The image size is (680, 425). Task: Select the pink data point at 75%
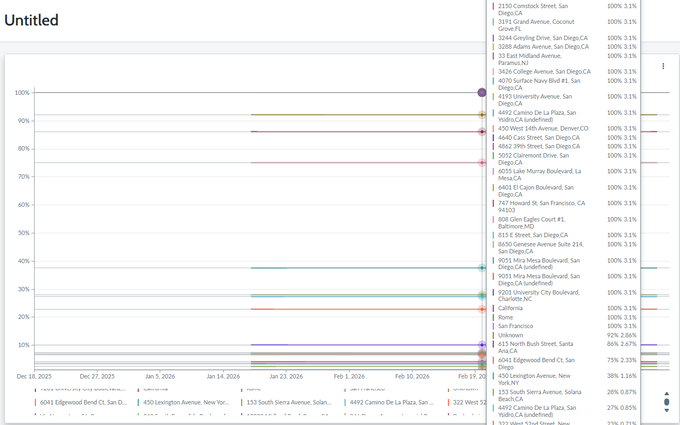click(482, 163)
